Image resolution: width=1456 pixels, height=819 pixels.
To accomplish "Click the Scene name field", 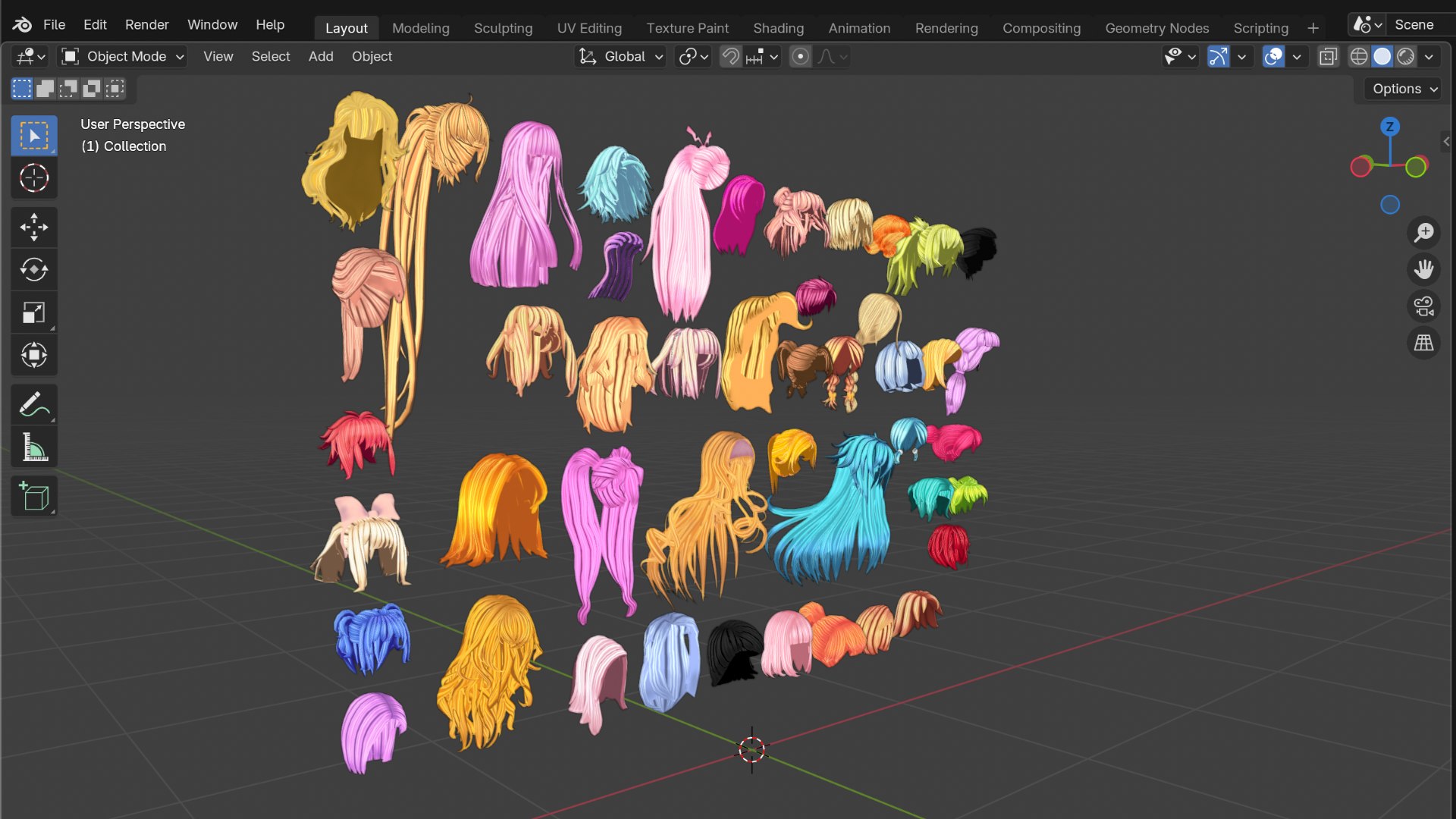I will click(1419, 24).
